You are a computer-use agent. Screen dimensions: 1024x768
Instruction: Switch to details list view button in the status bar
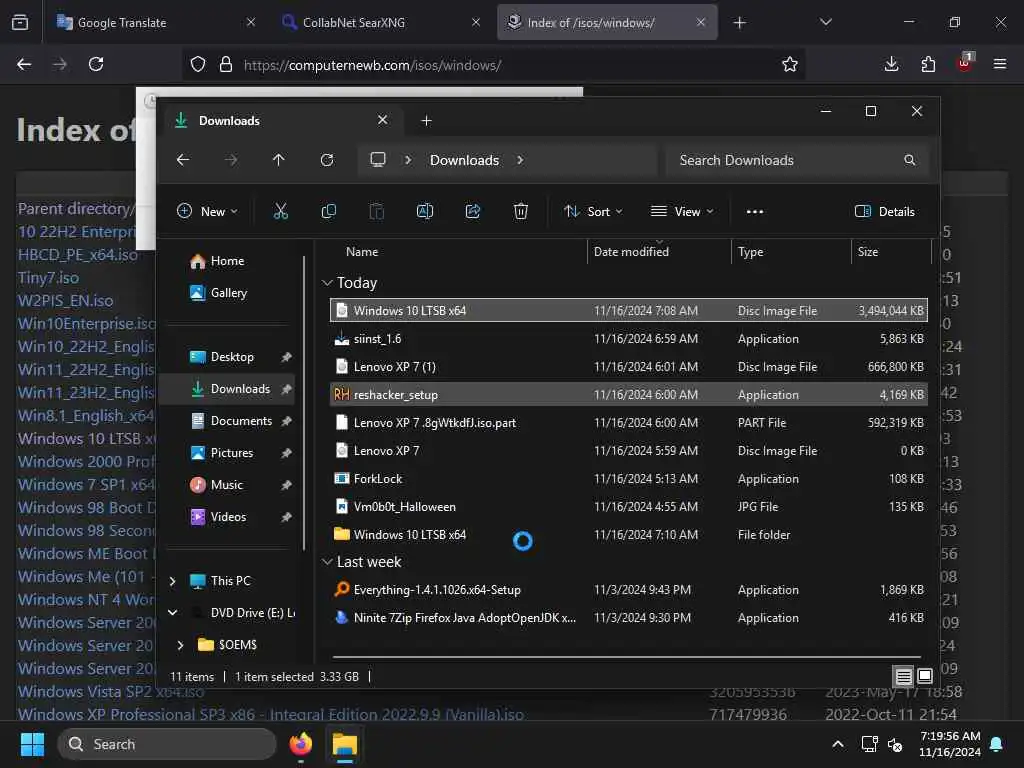pyautogui.click(x=903, y=677)
